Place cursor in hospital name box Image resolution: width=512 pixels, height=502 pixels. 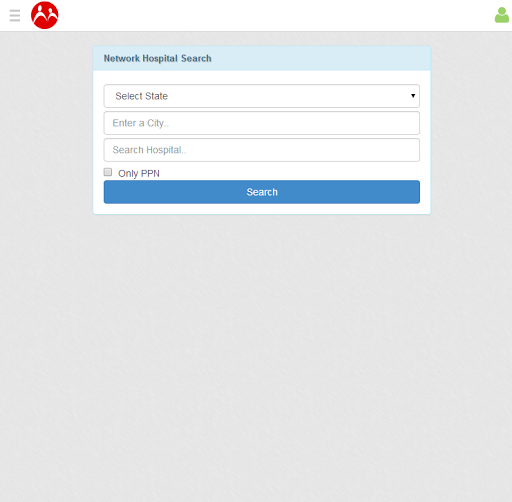coord(262,150)
